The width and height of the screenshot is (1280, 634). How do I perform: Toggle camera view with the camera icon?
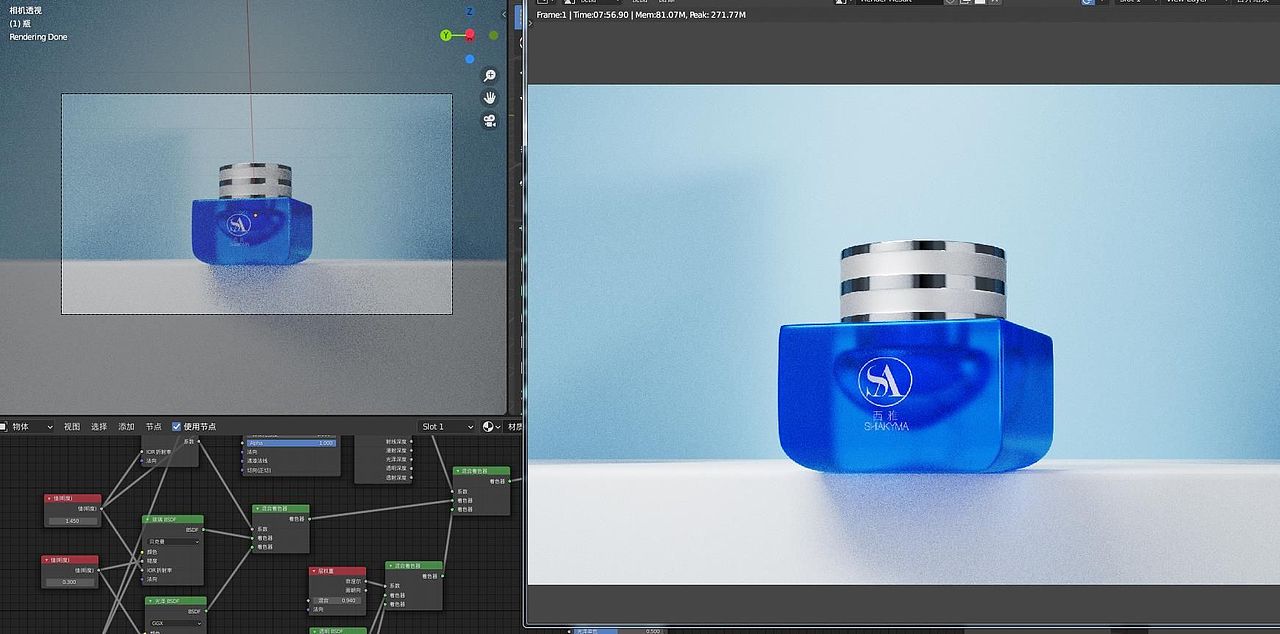click(490, 120)
